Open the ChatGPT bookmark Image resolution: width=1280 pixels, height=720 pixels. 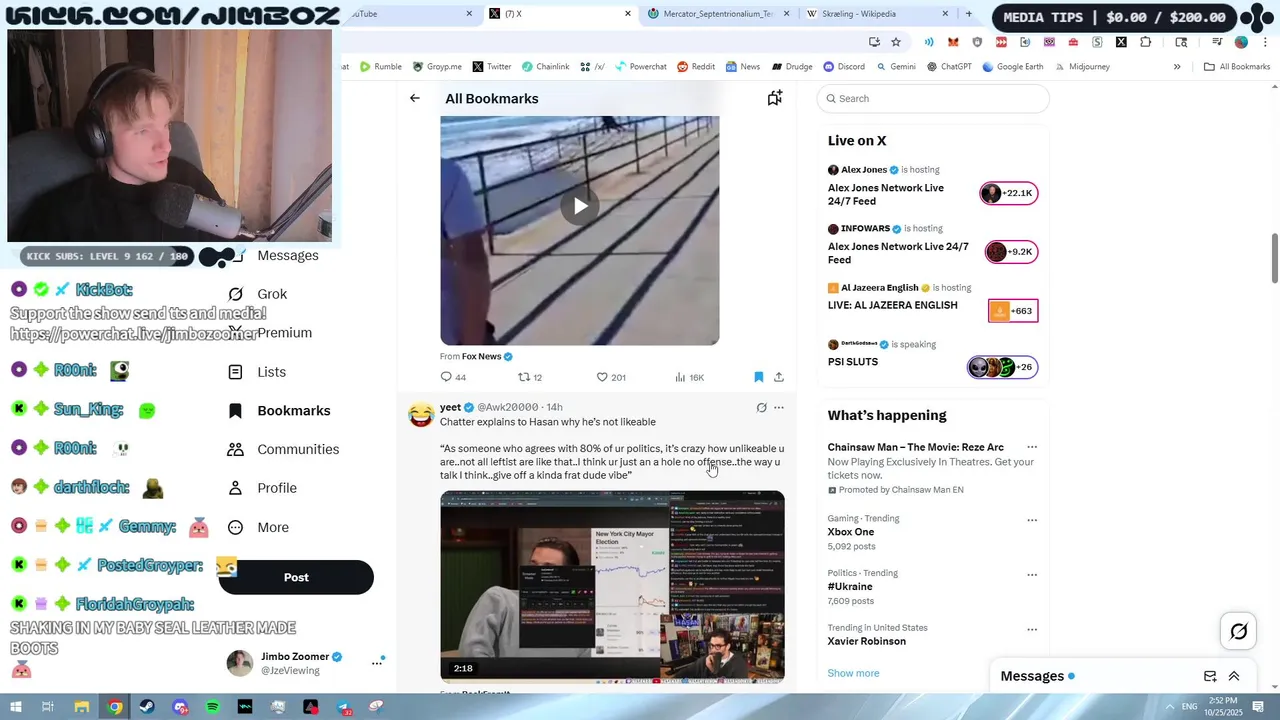click(x=949, y=67)
